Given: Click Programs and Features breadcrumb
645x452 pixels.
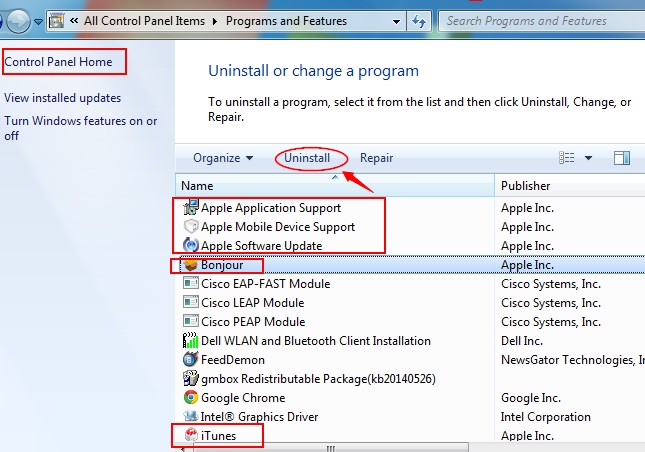Looking at the screenshot, I should [286, 21].
